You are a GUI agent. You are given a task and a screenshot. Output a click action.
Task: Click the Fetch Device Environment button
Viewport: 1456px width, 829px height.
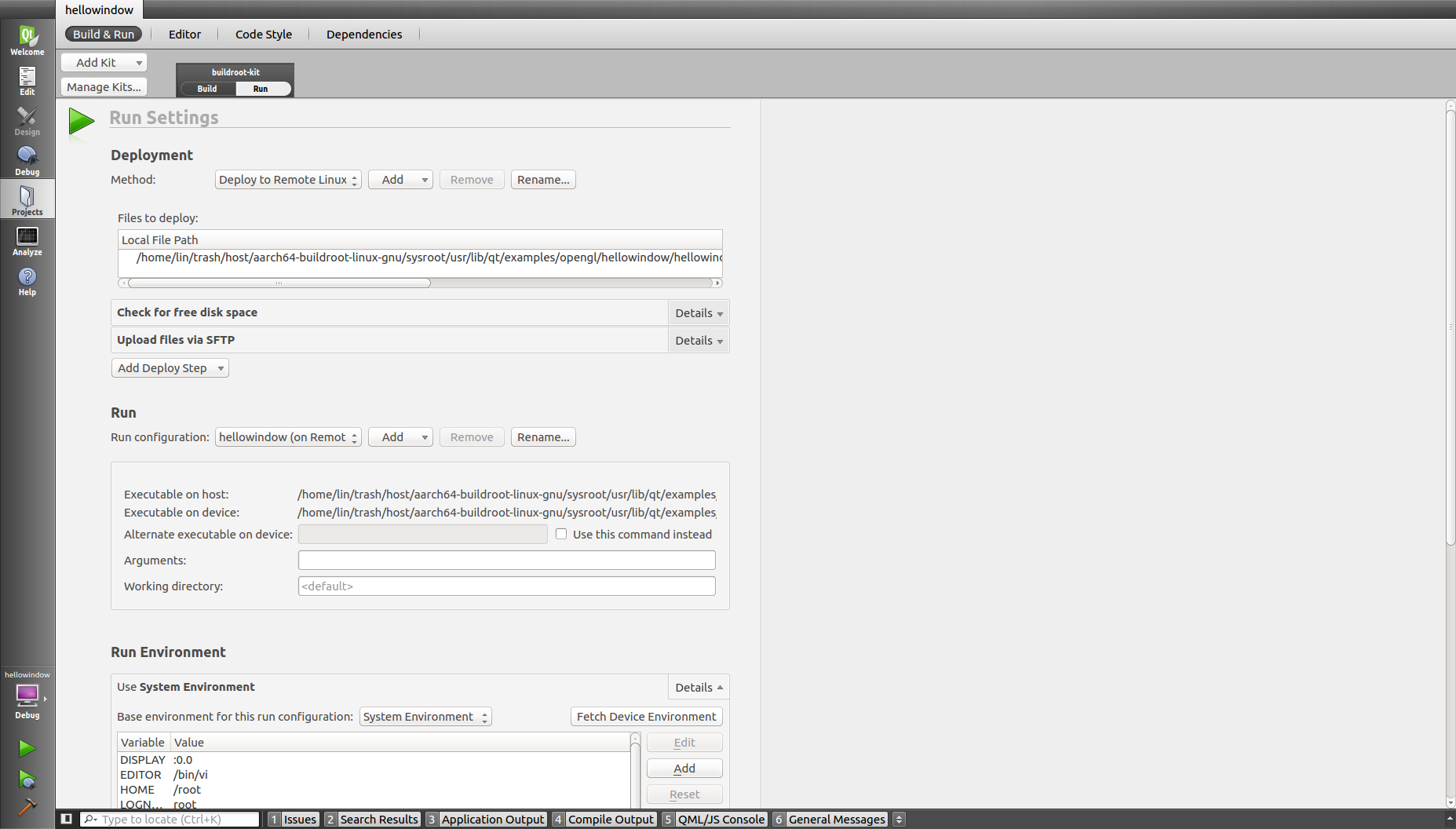[x=645, y=717]
